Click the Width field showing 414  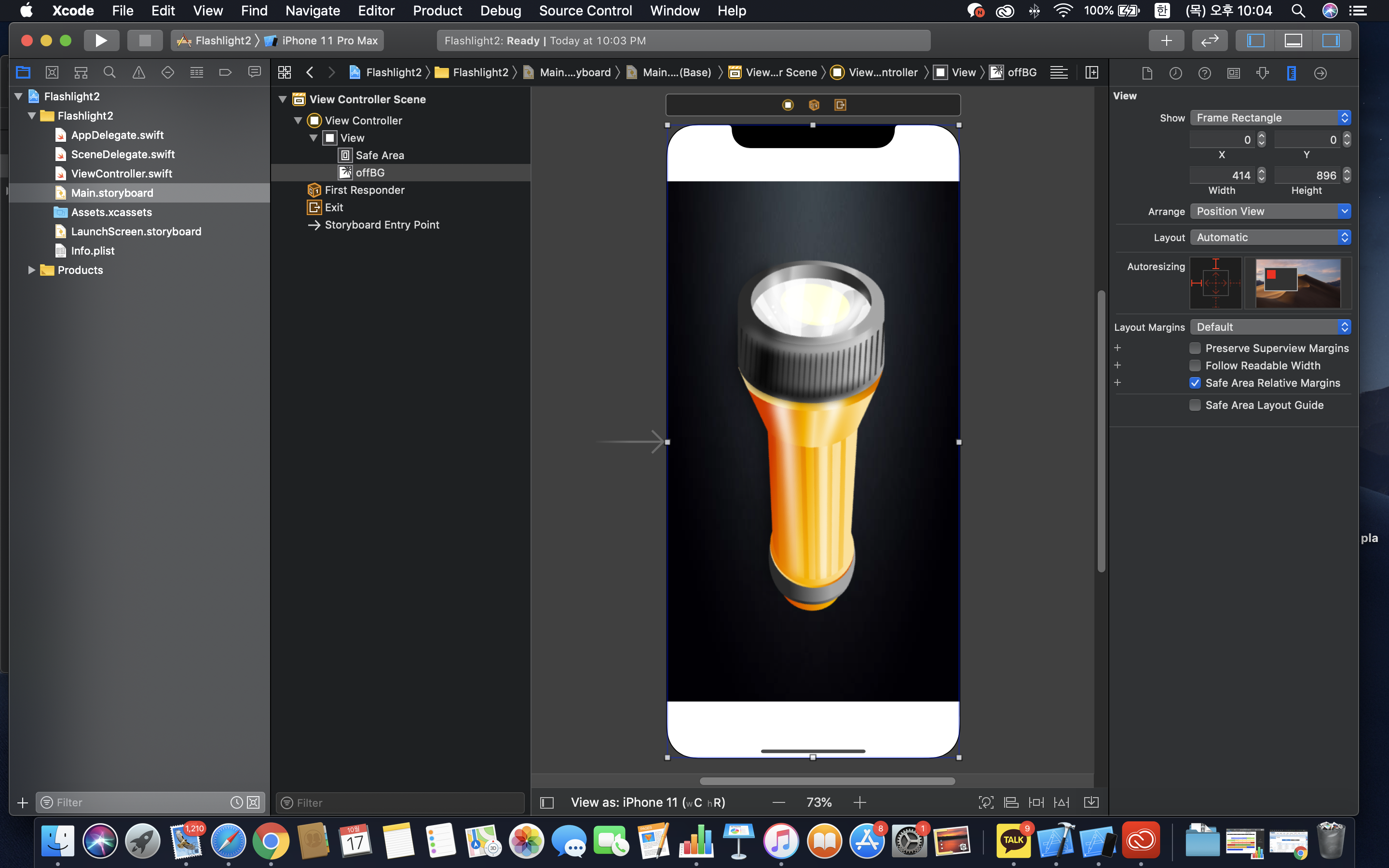(1223, 175)
